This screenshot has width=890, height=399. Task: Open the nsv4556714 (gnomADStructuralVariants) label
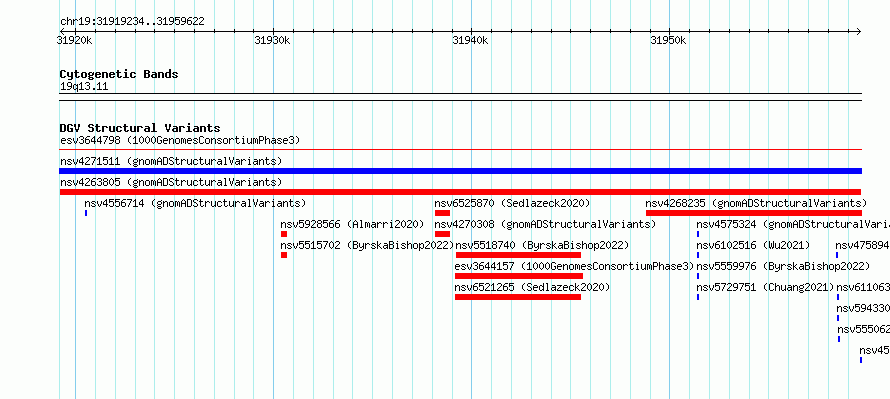tap(195, 203)
